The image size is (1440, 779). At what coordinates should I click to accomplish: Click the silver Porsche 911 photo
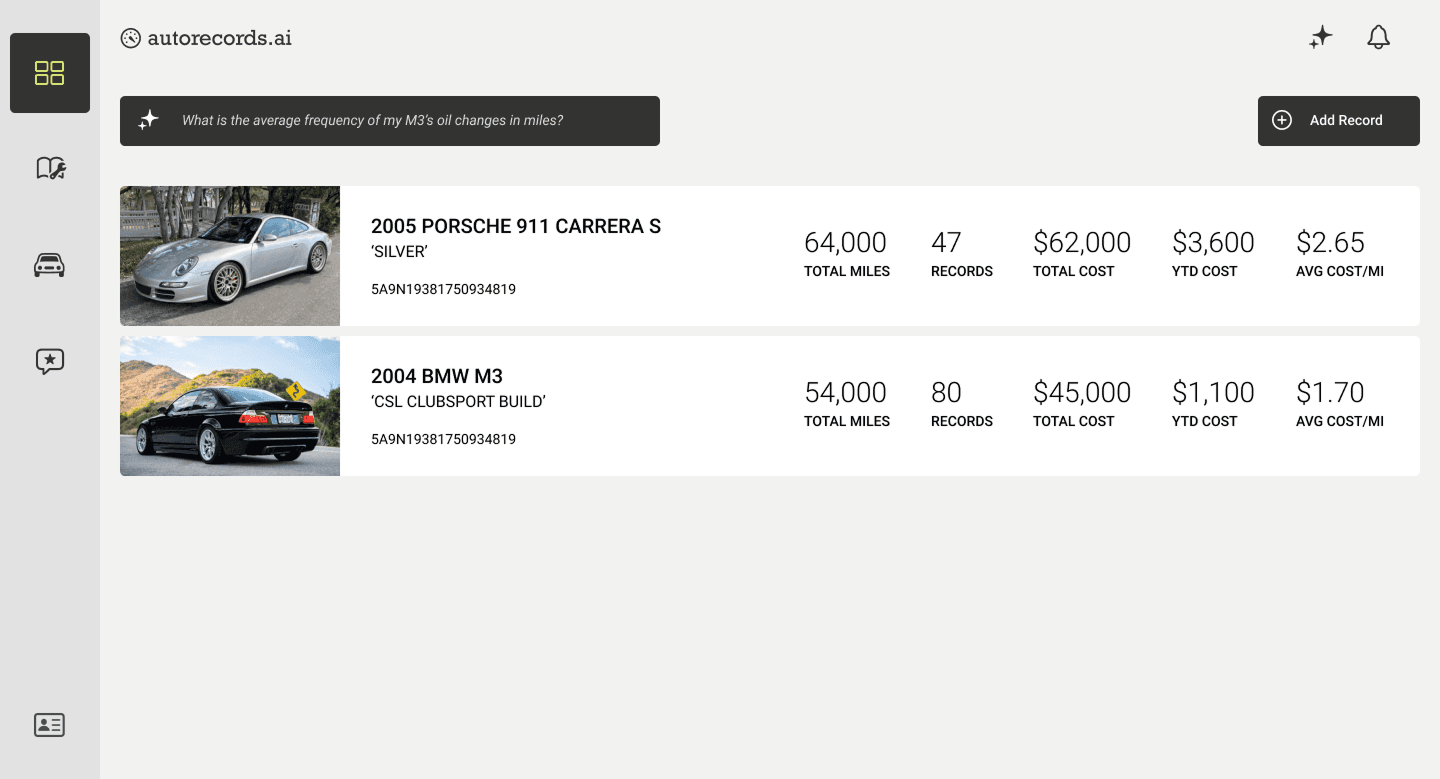click(x=229, y=255)
